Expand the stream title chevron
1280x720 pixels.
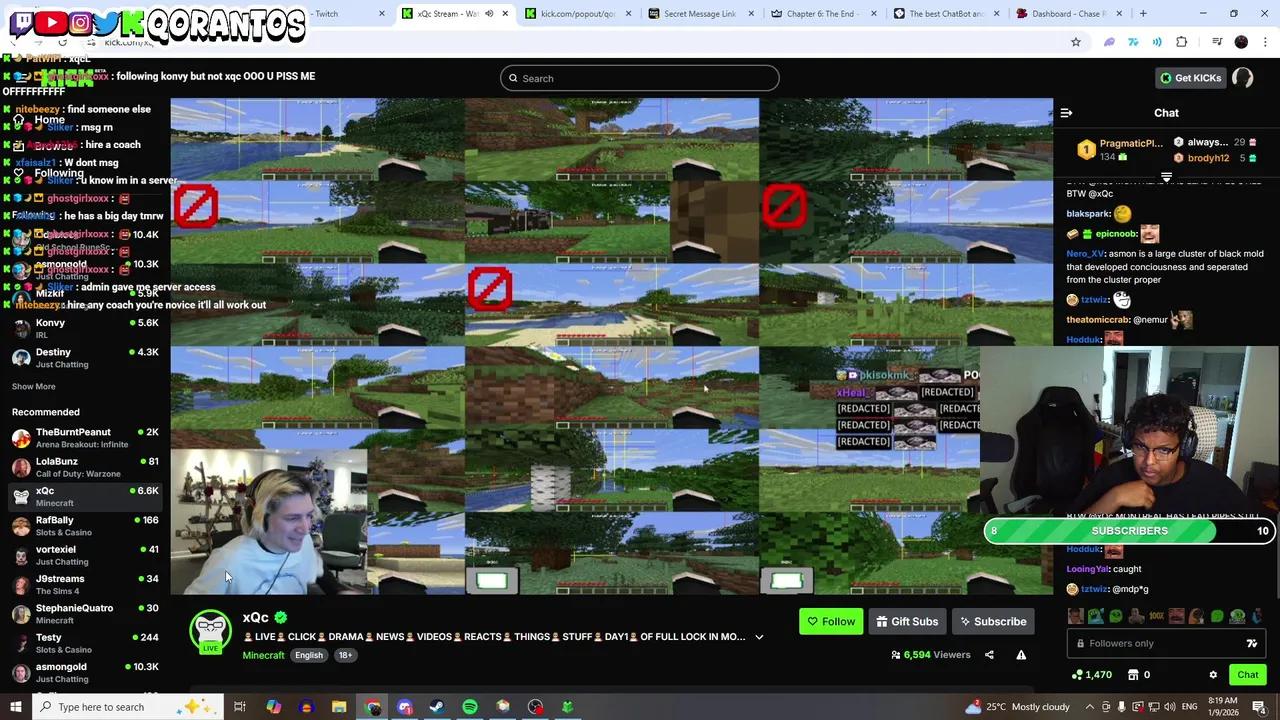pos(759,637)
